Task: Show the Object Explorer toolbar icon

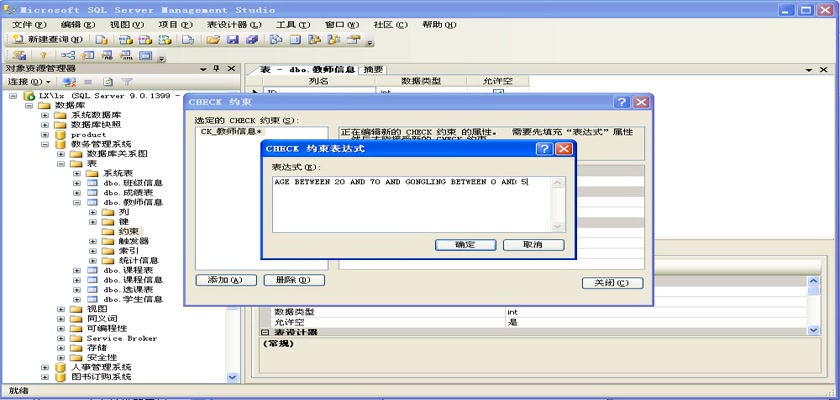Action: 314,40
